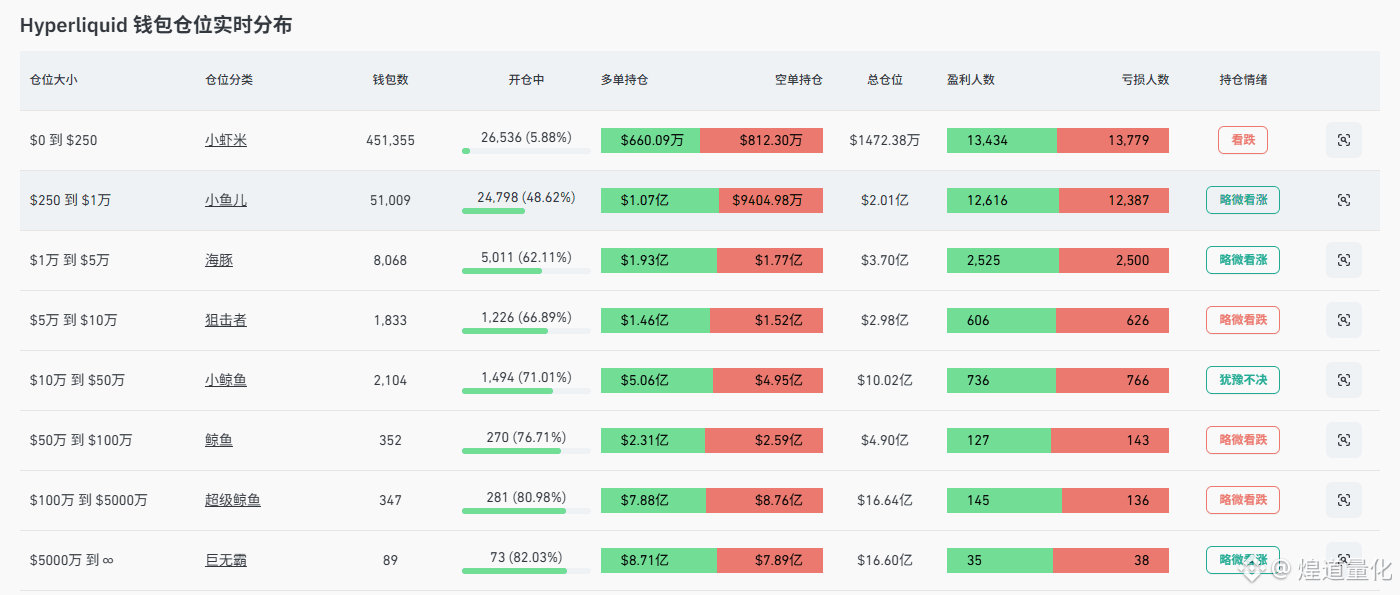Click the 48.62% open-position progress bar

tap(526, 211)
